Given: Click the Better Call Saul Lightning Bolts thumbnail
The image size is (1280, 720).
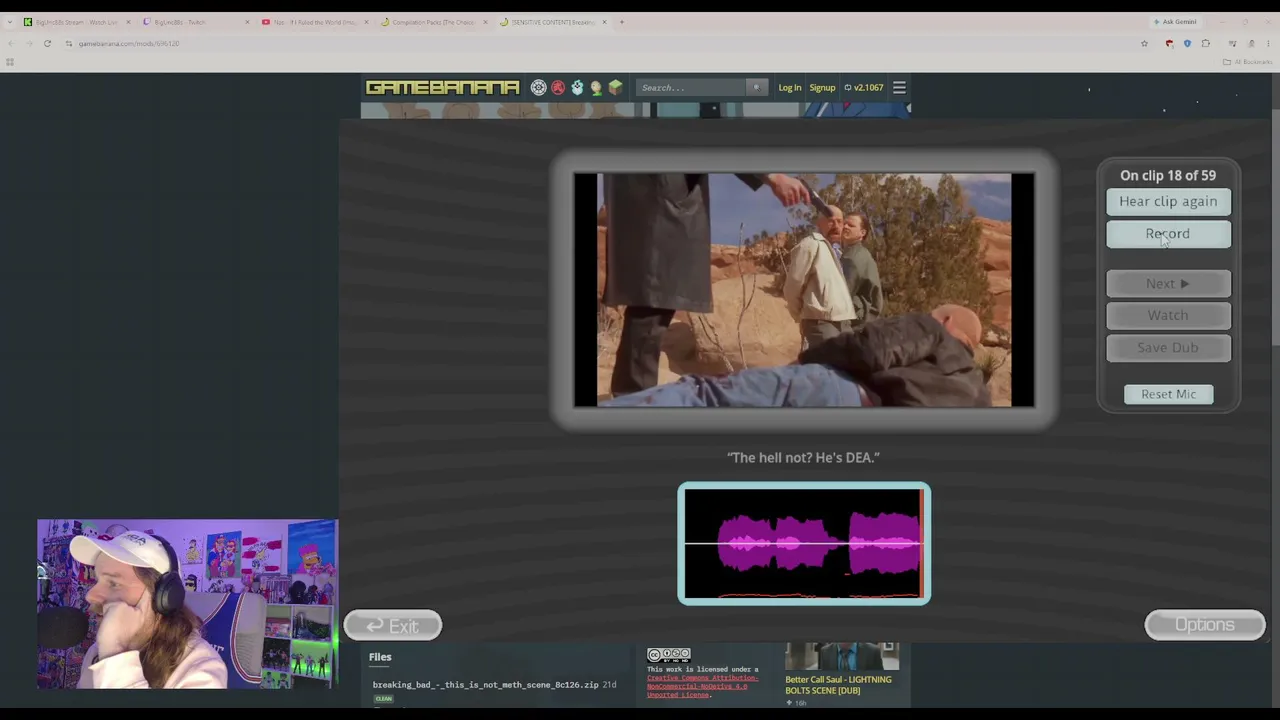Looking at the screenshot, I should (x=842, y=656).
